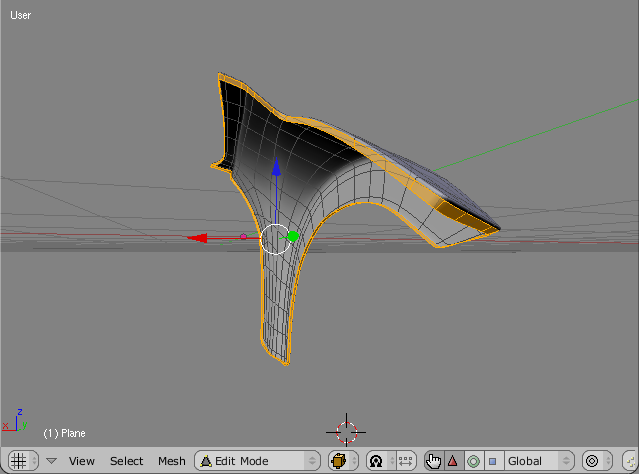The height and width of the screenshot is (474, 639).
Task: Open the window type selector grid icon
Action: click(23, 461)
